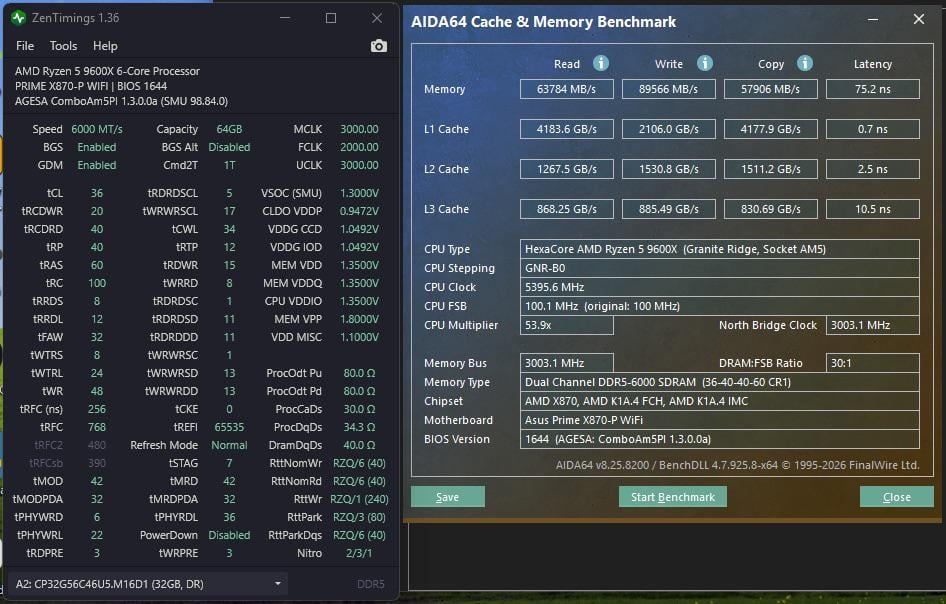Click the Close button in AIDA64

(x=896, y=497)
